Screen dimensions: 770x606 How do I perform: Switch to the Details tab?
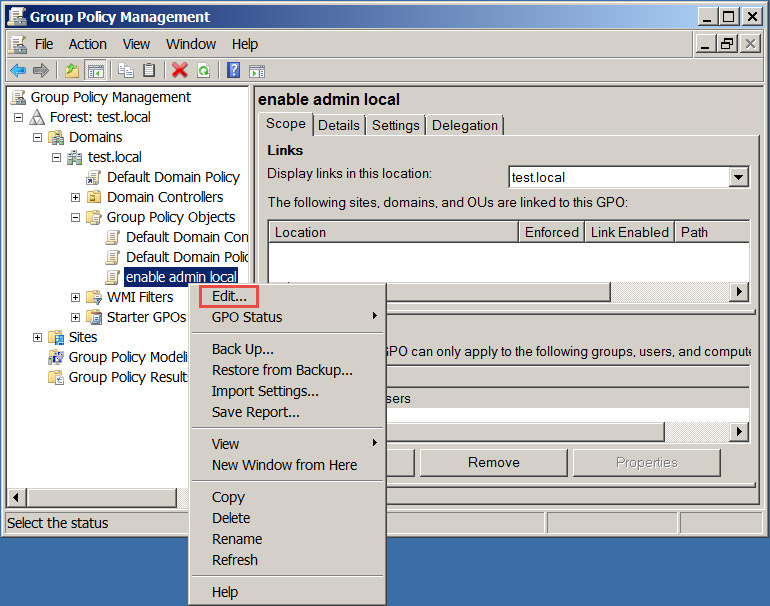339,126
